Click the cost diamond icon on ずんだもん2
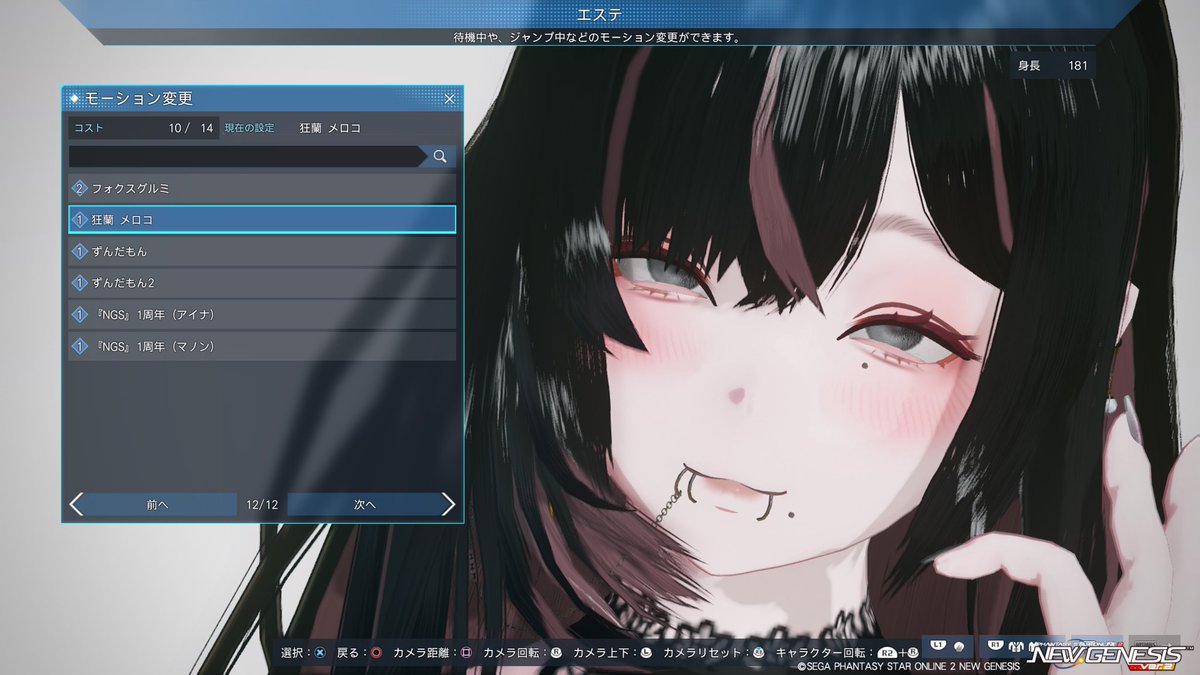 [x=79, y=283]
